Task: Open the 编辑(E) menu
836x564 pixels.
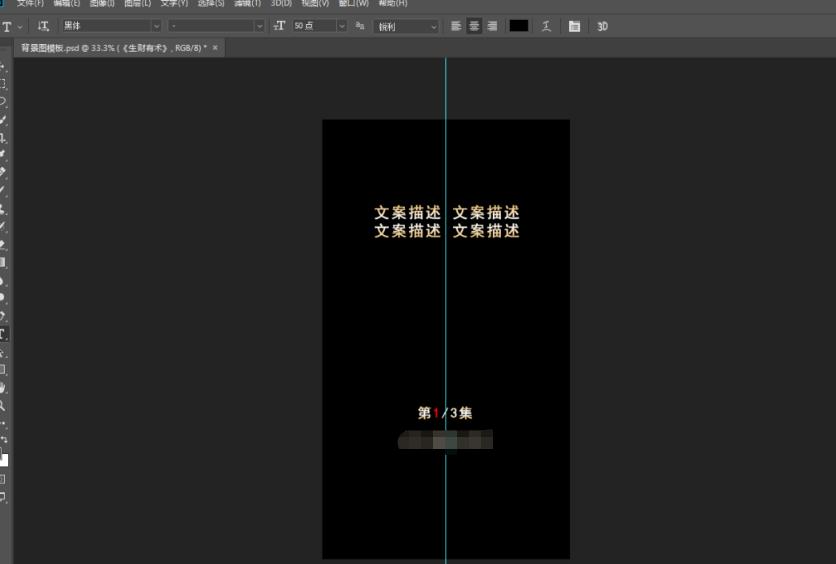Action: [67, 3]
